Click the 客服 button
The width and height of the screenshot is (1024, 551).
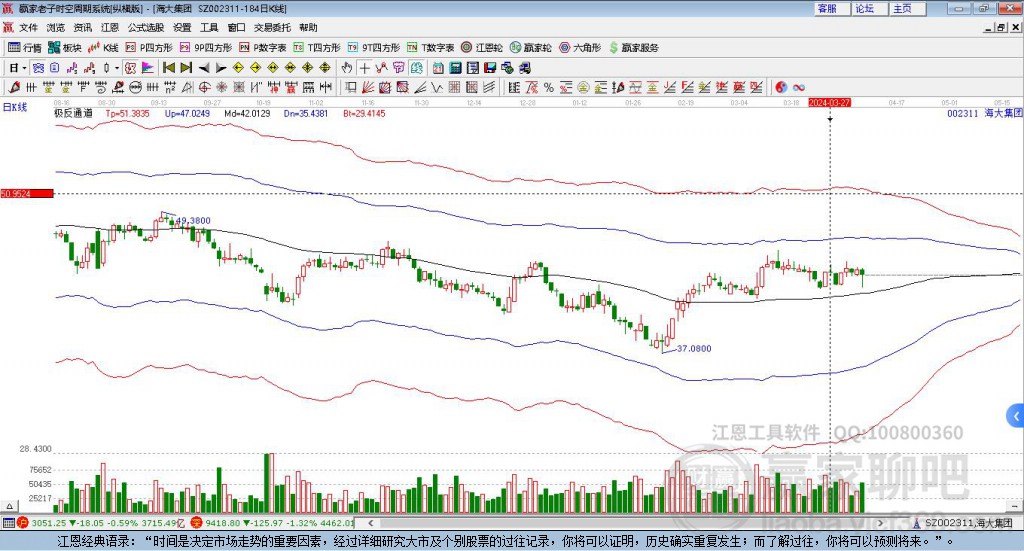tap(831, 8)
